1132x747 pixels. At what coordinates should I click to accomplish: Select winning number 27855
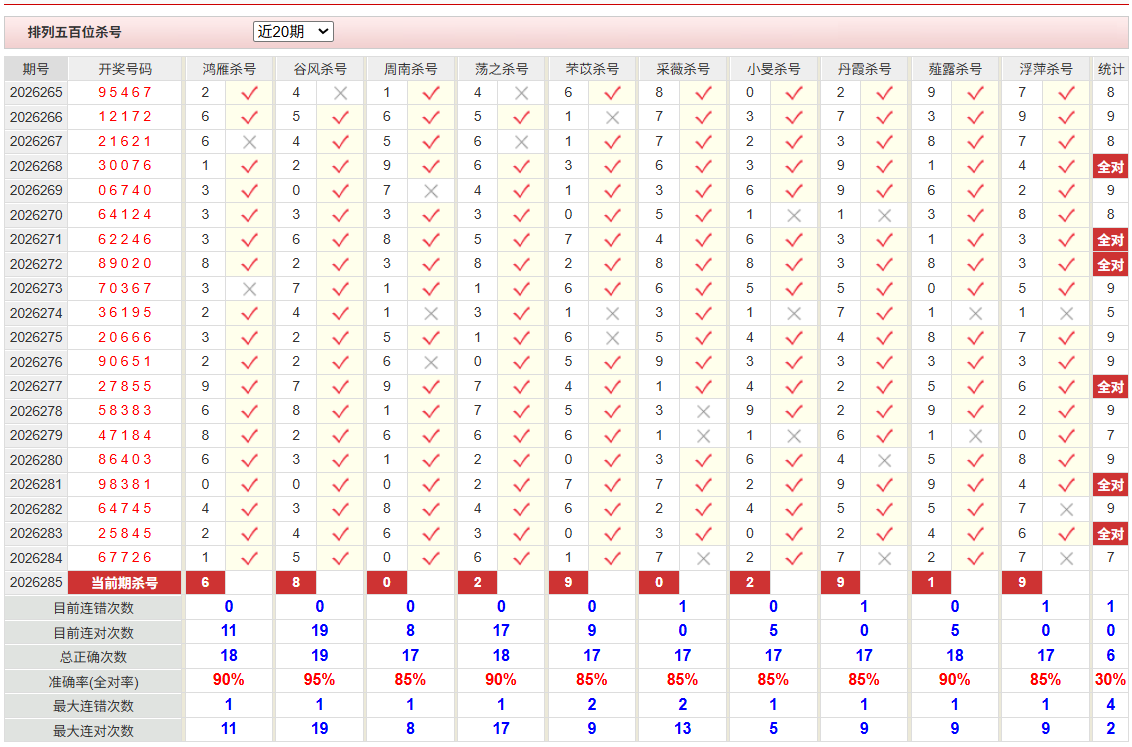point(125,386)
